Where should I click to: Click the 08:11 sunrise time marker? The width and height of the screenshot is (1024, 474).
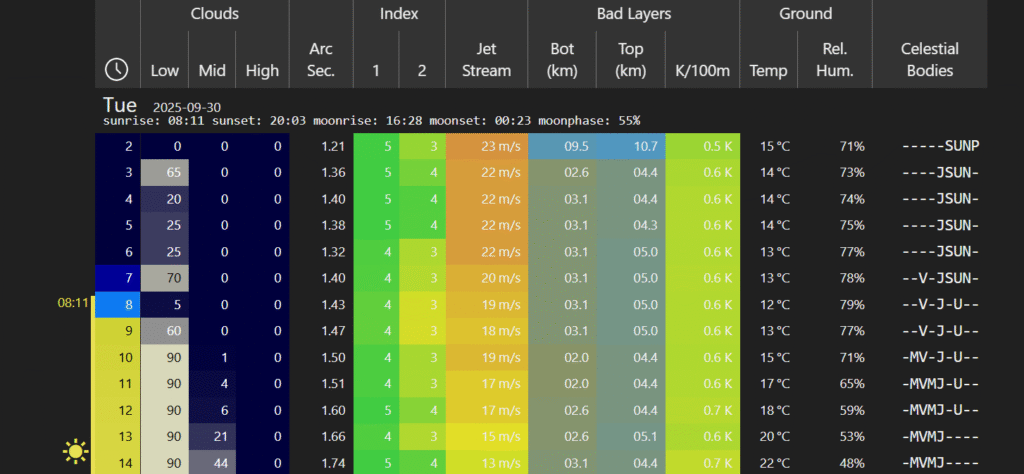73,302
